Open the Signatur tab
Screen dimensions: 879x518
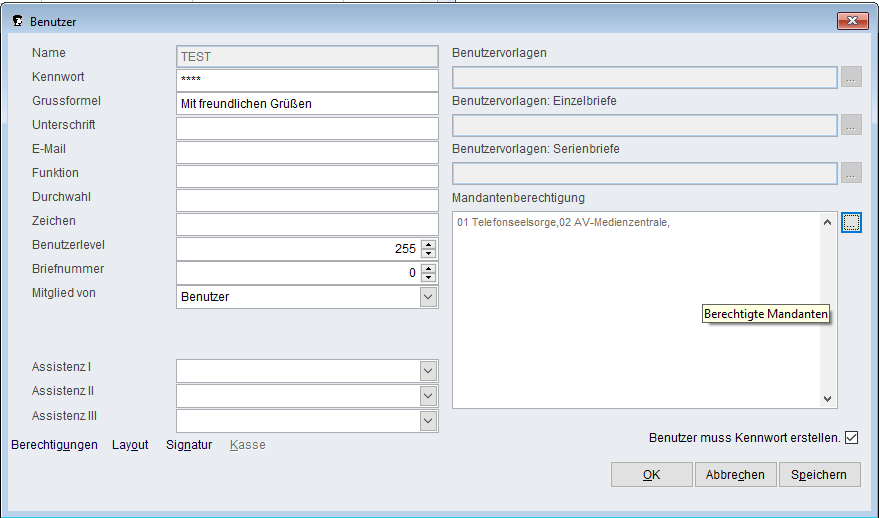pos(189,445)
